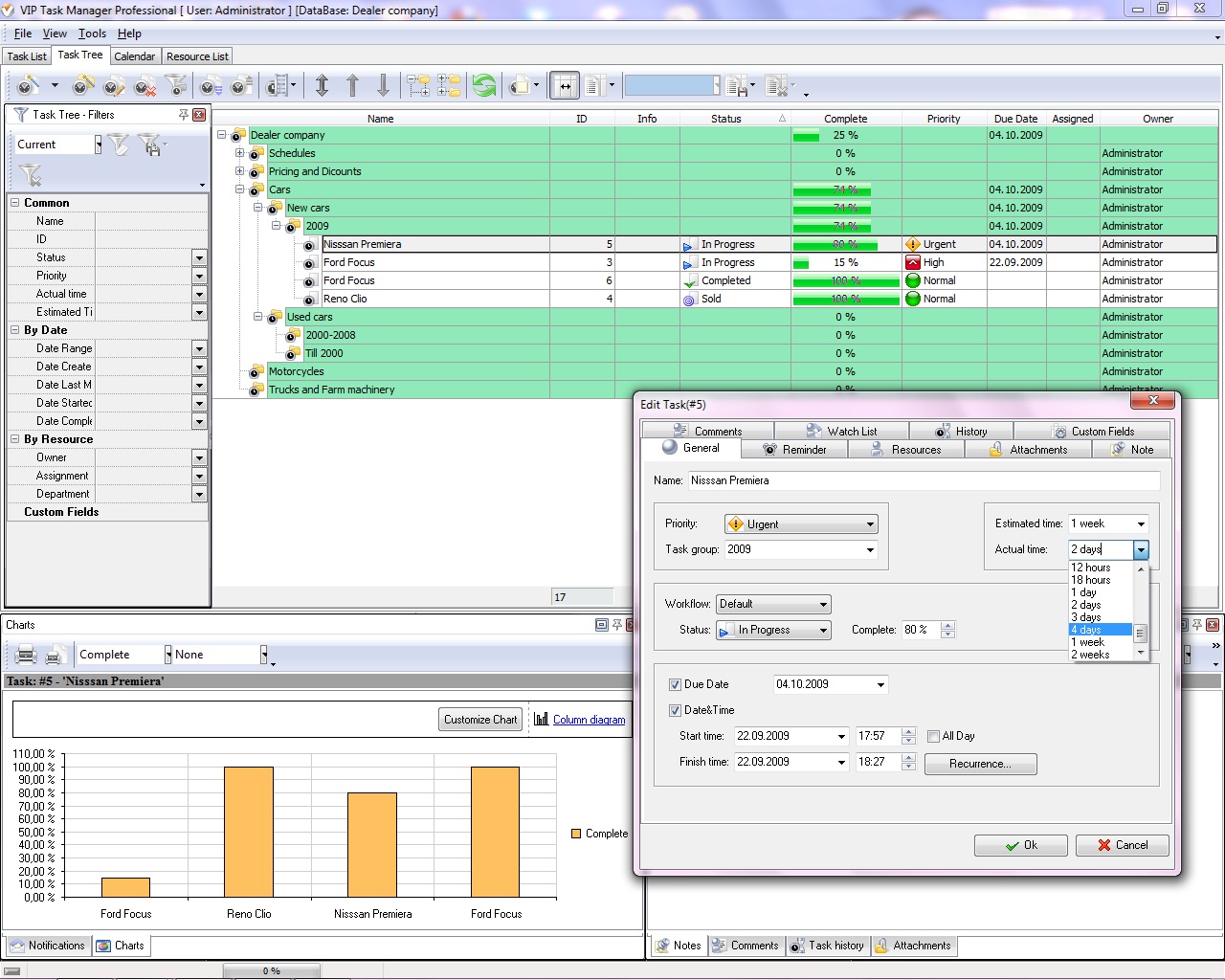Disable the Date&Time checkbox
The height and width of the screenshot is (980, 1225).
tap(675, 711)
